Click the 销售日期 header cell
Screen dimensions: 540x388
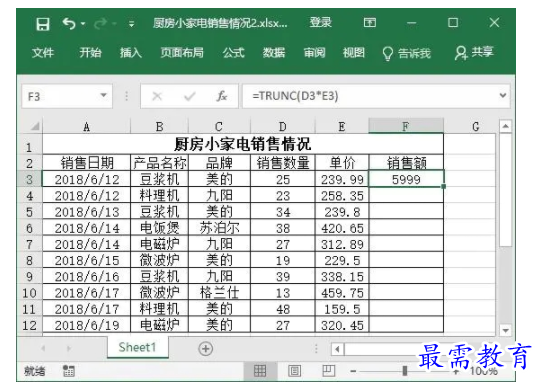tap(86, 162)
